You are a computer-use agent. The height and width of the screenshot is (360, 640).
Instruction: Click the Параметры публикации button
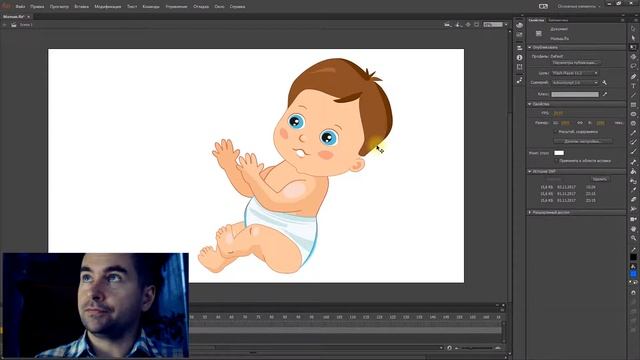click(x=576, y=63)
